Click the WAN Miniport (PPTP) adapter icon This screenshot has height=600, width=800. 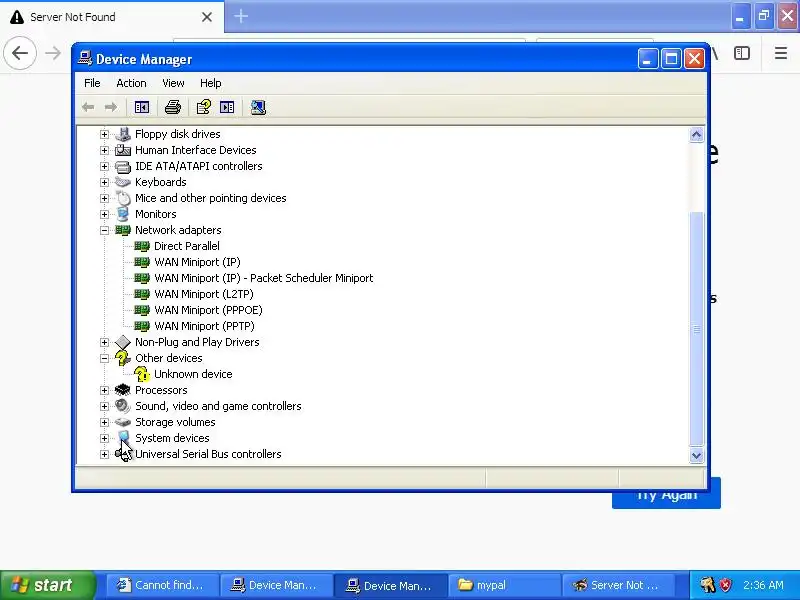(142, 326)
